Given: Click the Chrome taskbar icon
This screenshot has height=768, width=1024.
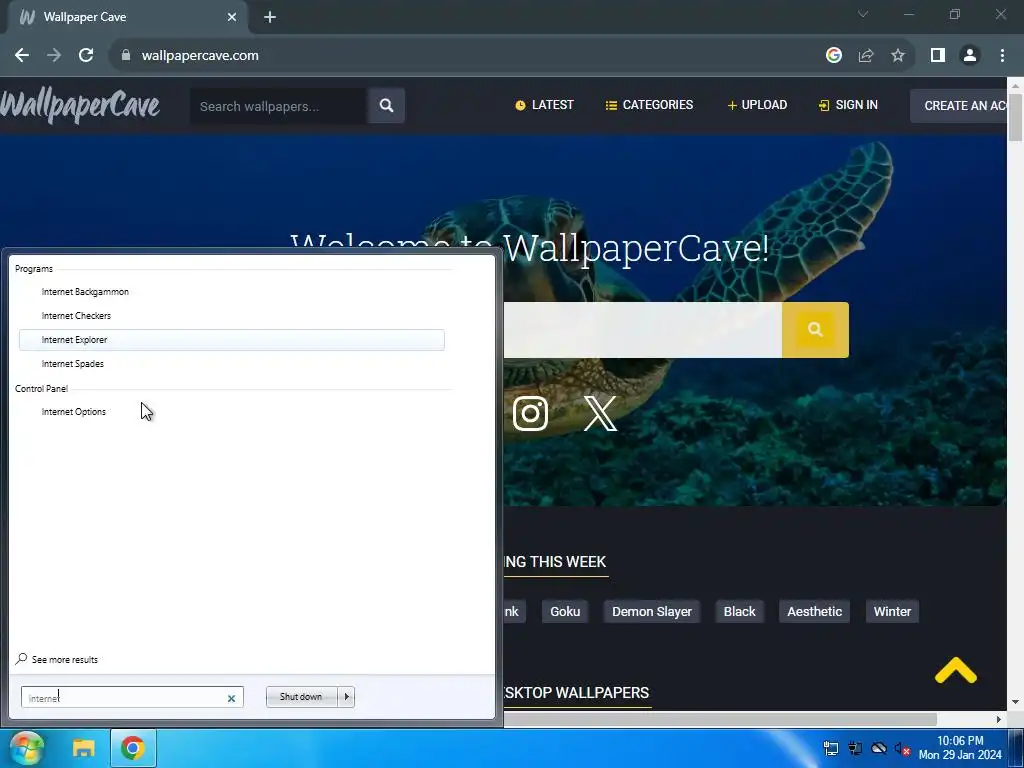Looking at the screenshot, I should pyautogui.click(x=133, y=748).
